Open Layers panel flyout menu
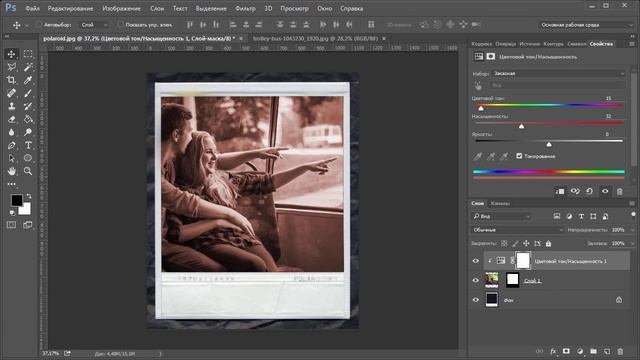The width and height of the screenshot is (640, 360). point(632,203)
